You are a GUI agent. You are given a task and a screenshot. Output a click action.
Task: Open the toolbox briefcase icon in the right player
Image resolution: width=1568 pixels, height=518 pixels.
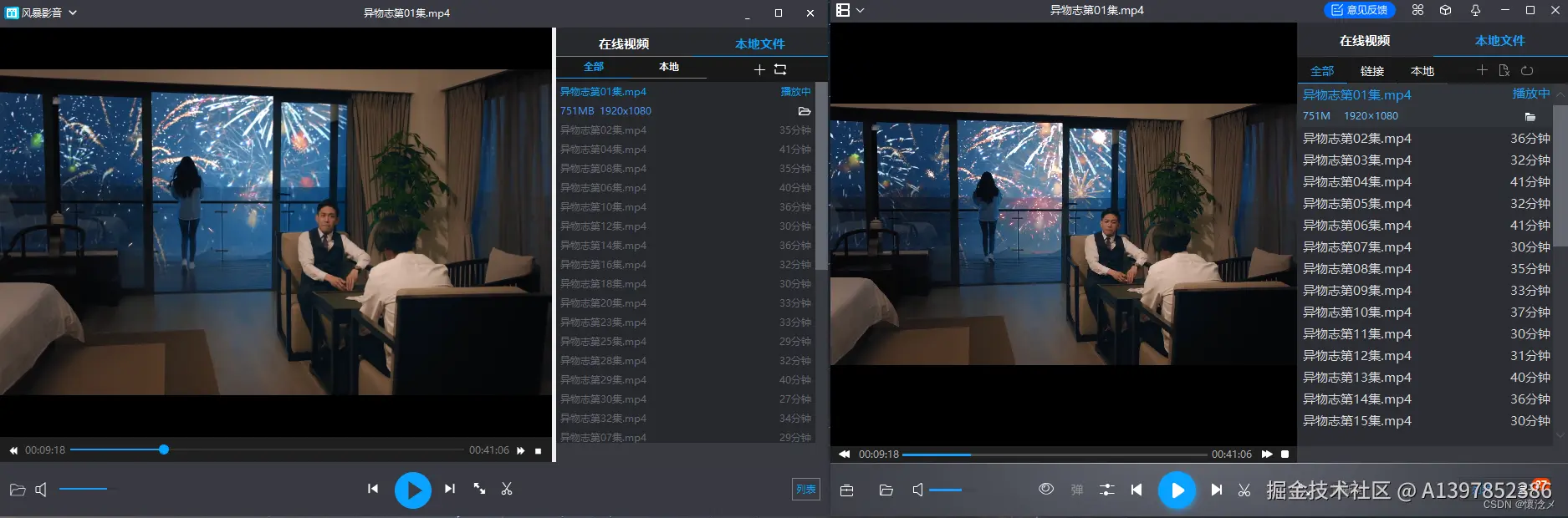[x=847, y=490]
